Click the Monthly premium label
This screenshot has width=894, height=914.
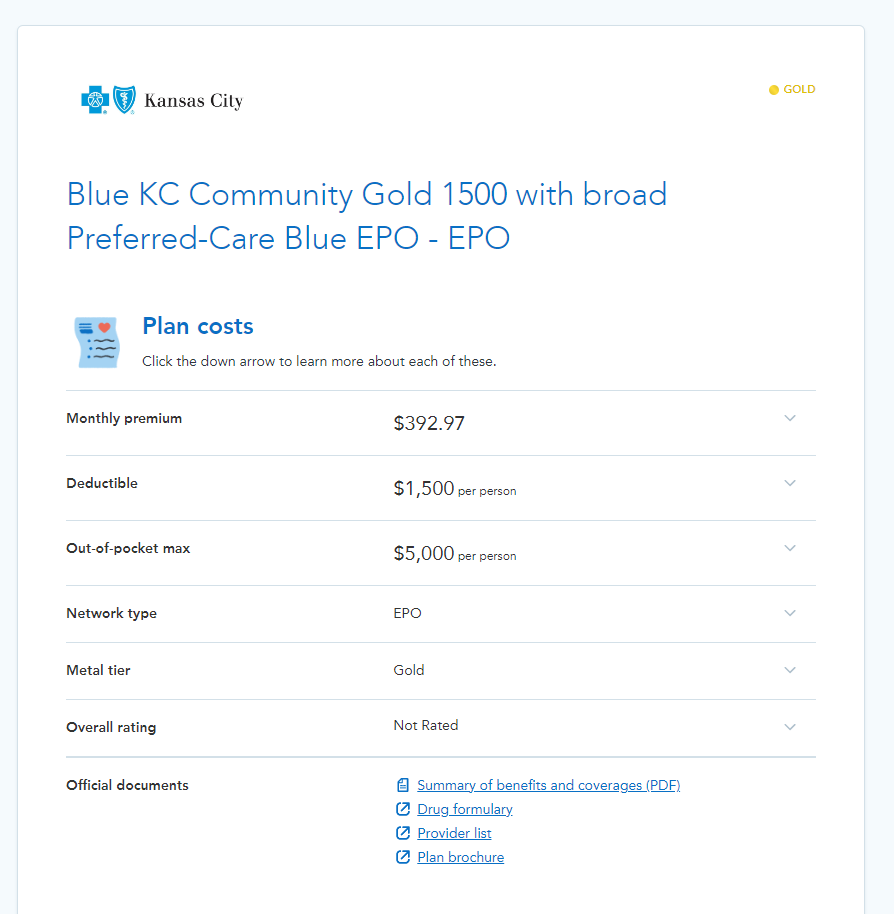point(124,419)
